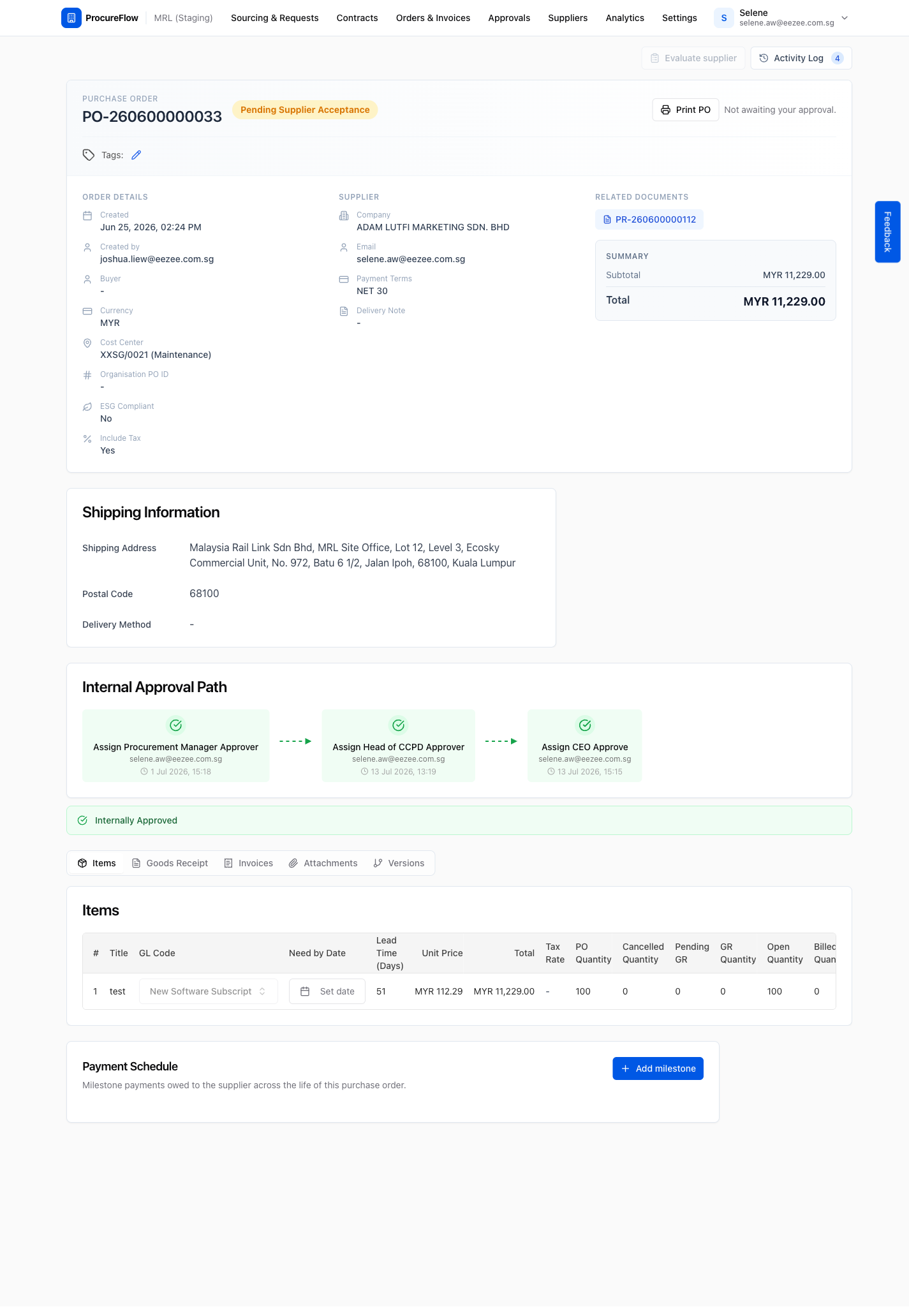Click the NET 30 payment terms value
The image size is (909, 1316).
[372, 291]
